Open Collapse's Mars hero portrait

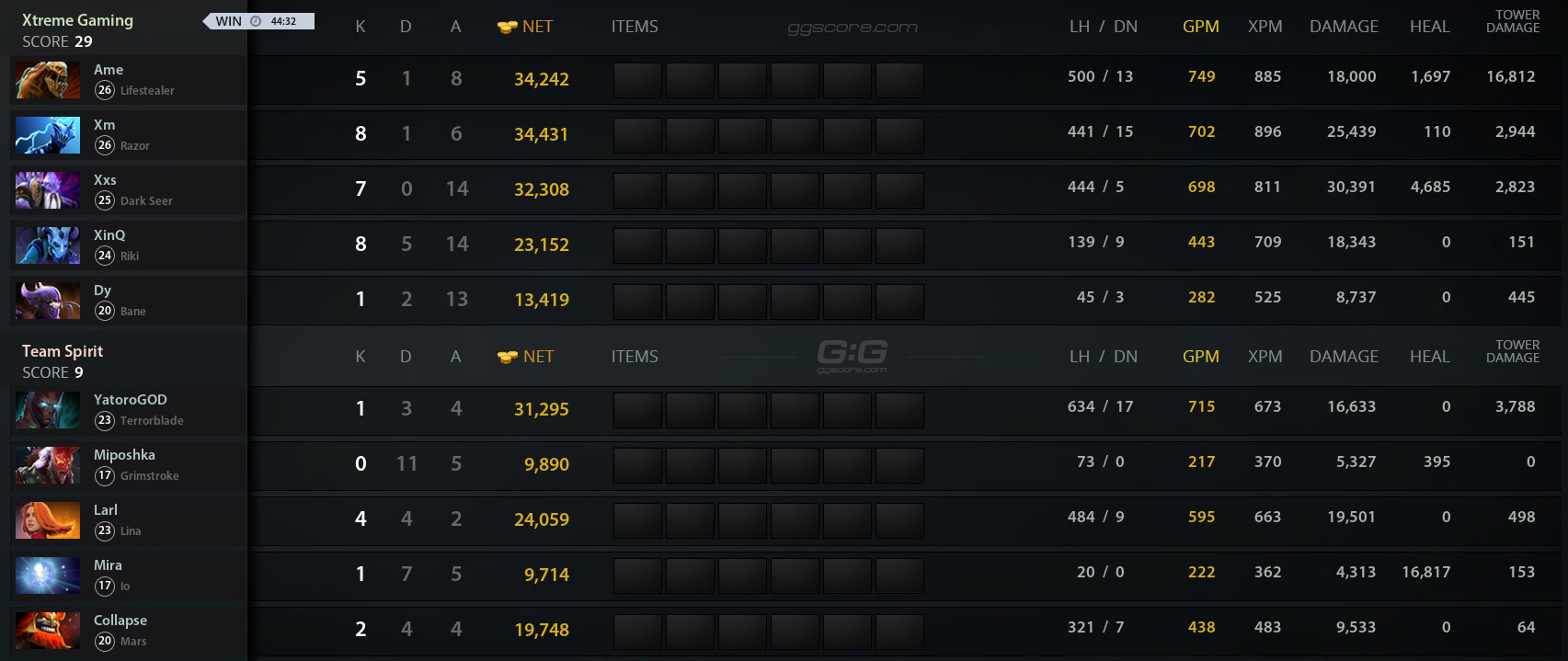pyautogui.click(x=48, y=631)
